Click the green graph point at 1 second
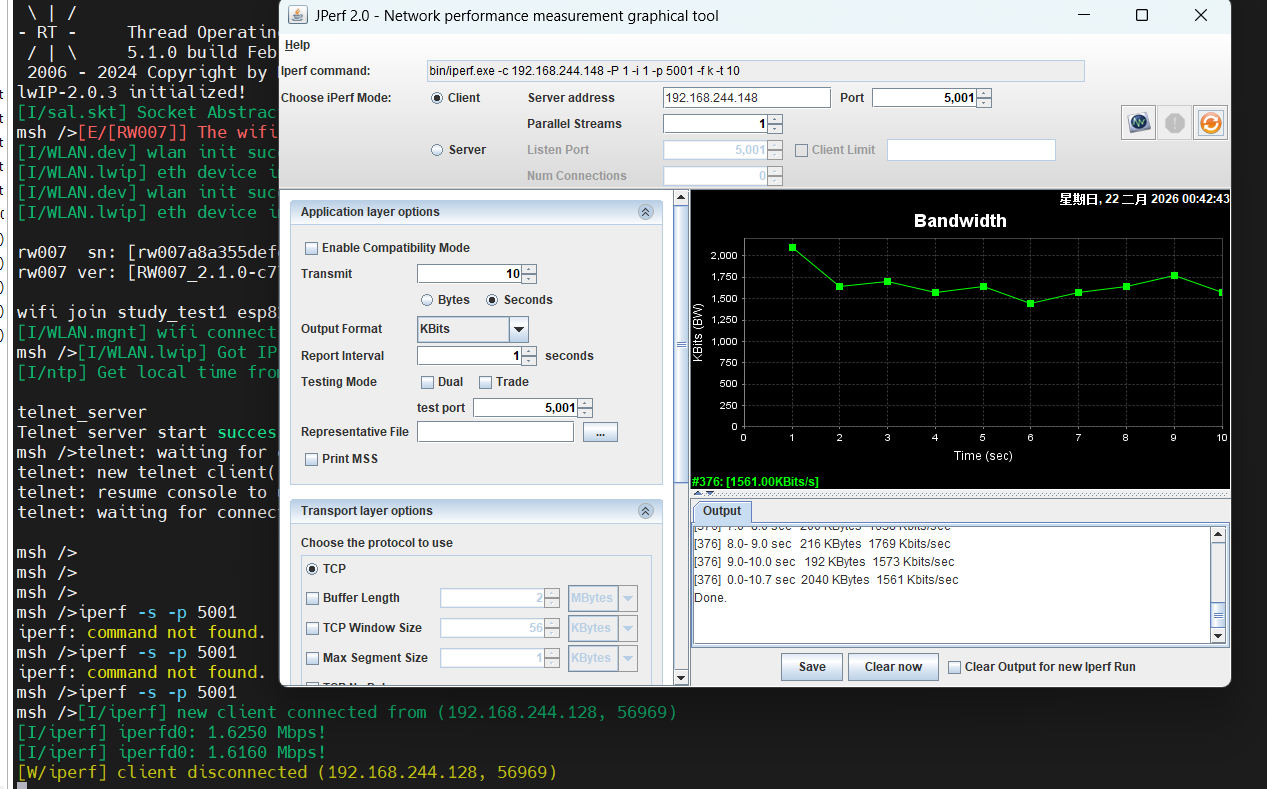 pos(792,247)
